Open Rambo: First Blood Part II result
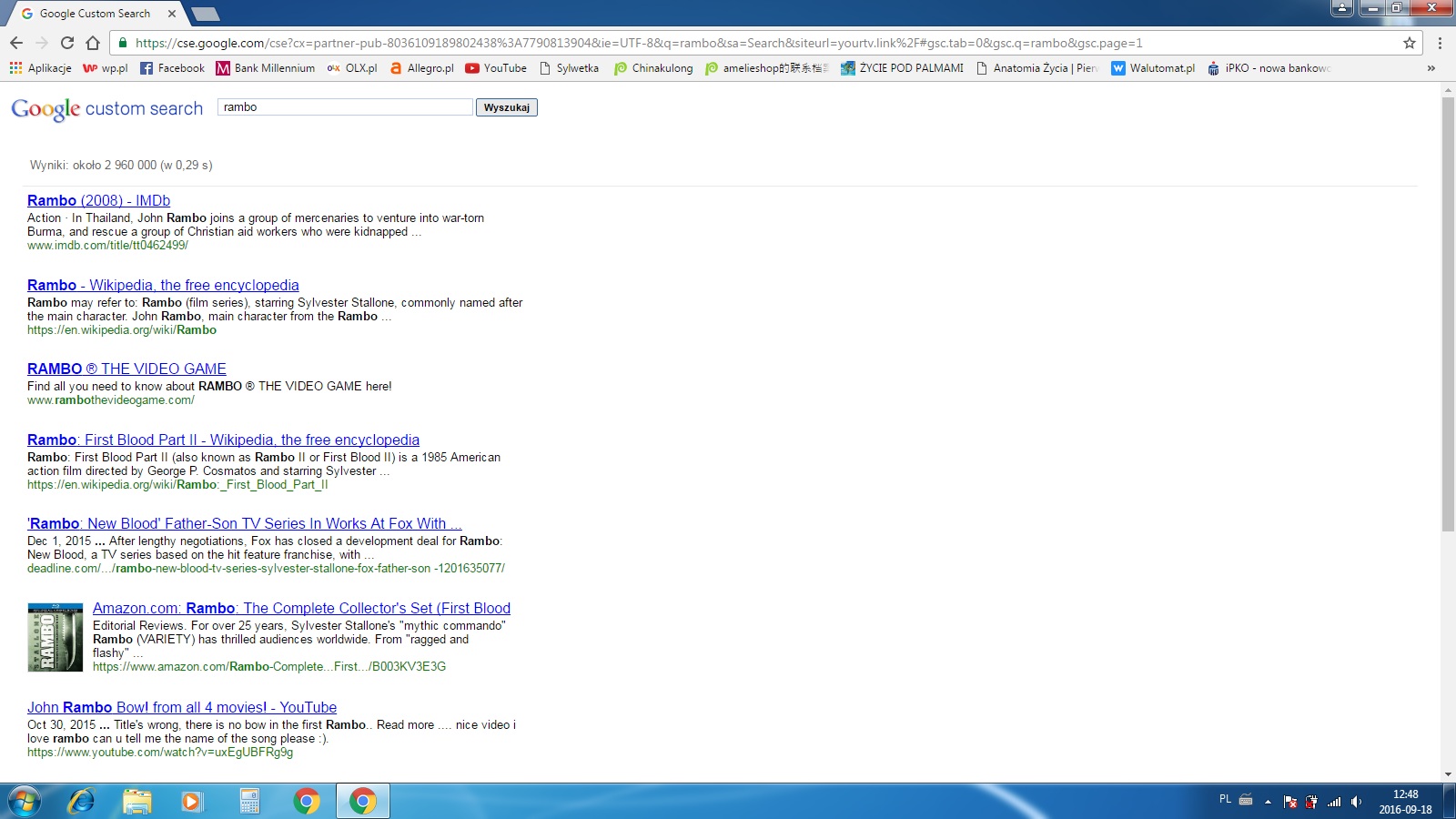 click(223, 440)
